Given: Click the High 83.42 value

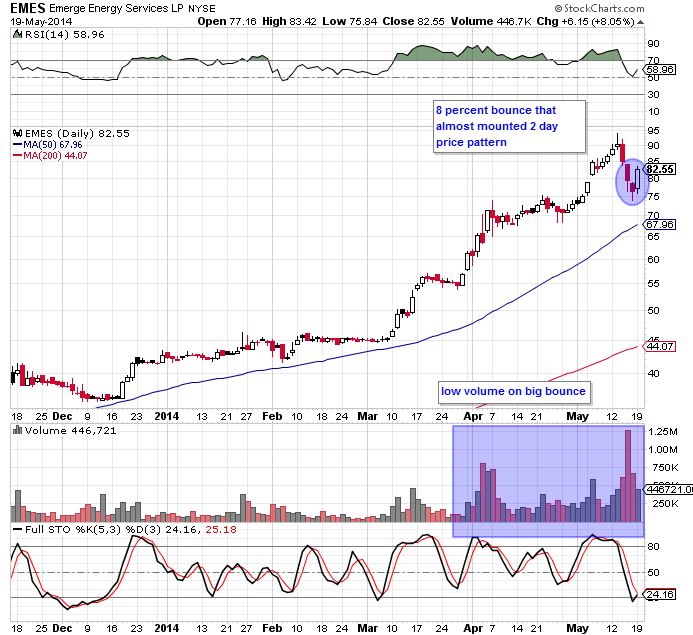Looking at the screenshot, I should point(289,21).
